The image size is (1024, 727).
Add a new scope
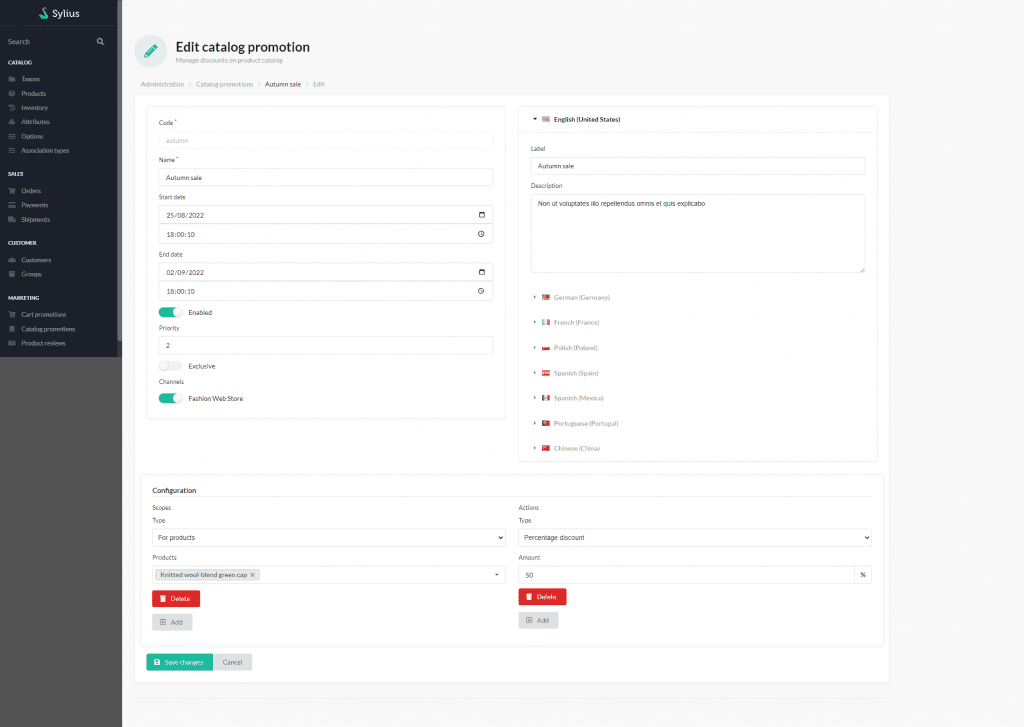[x=172, y=622]
